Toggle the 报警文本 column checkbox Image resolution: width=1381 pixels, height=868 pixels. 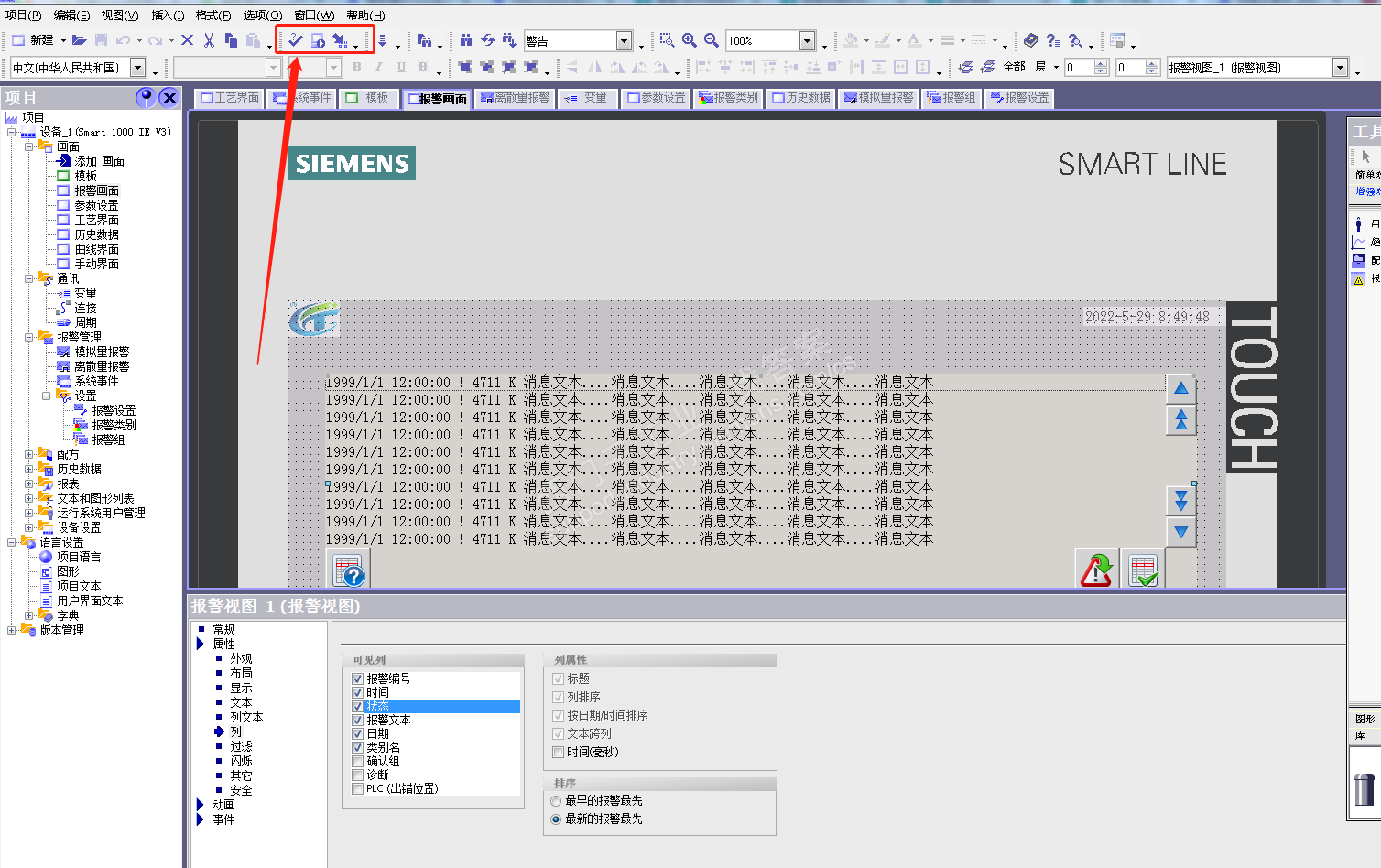pyautogui.click(x=358, y=720)
